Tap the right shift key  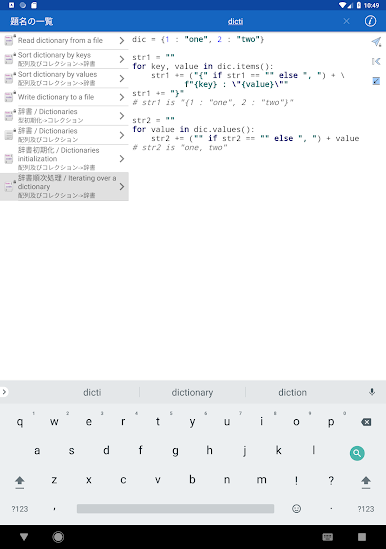click(366, 481)
